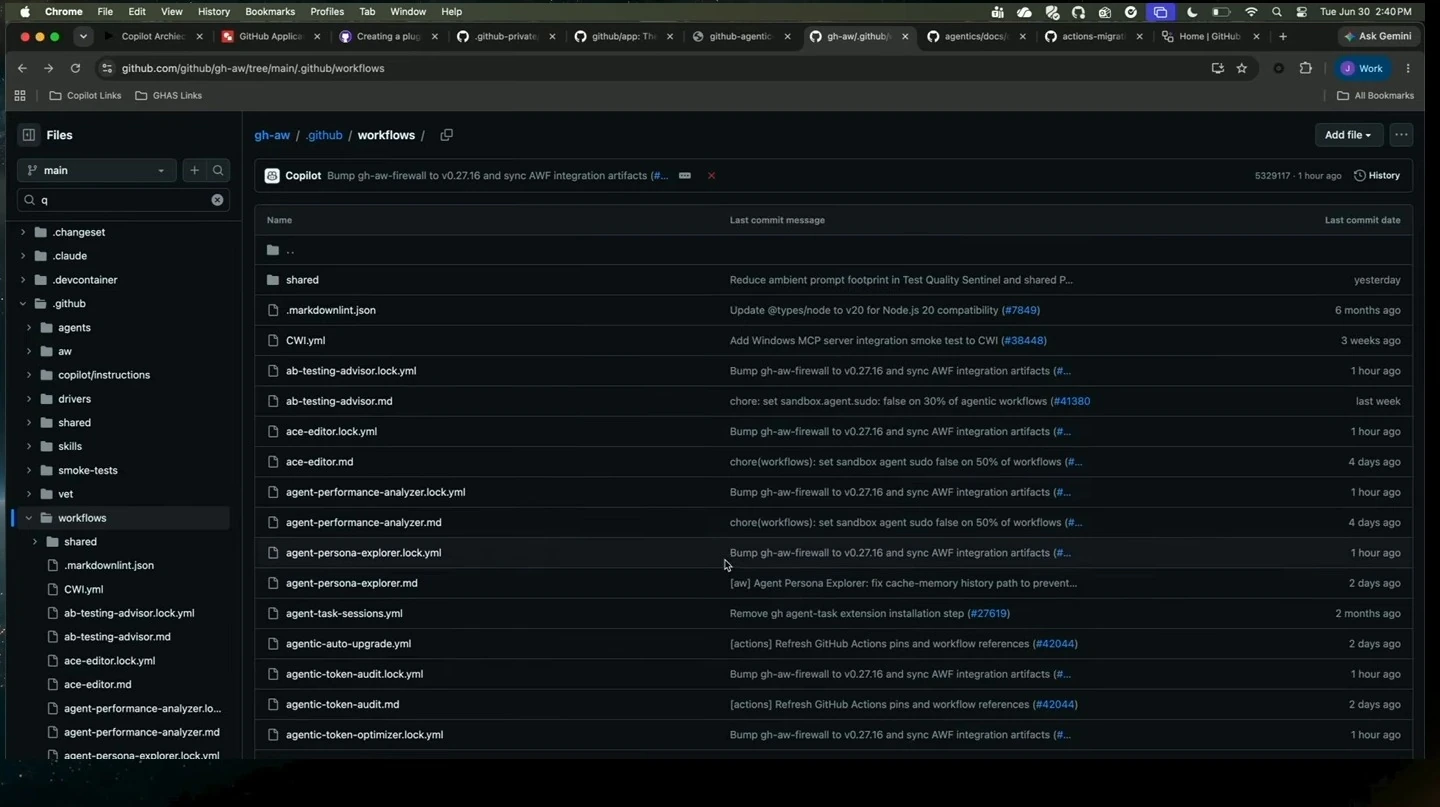Click the search icon beside the branch selector

[218, 170]
